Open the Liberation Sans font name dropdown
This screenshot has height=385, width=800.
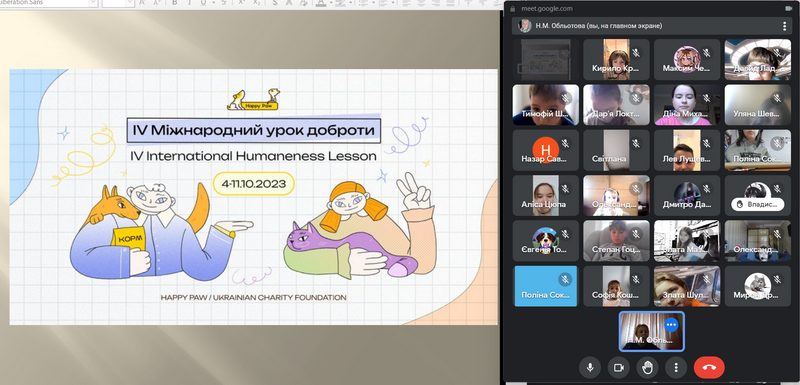point(92,3)
